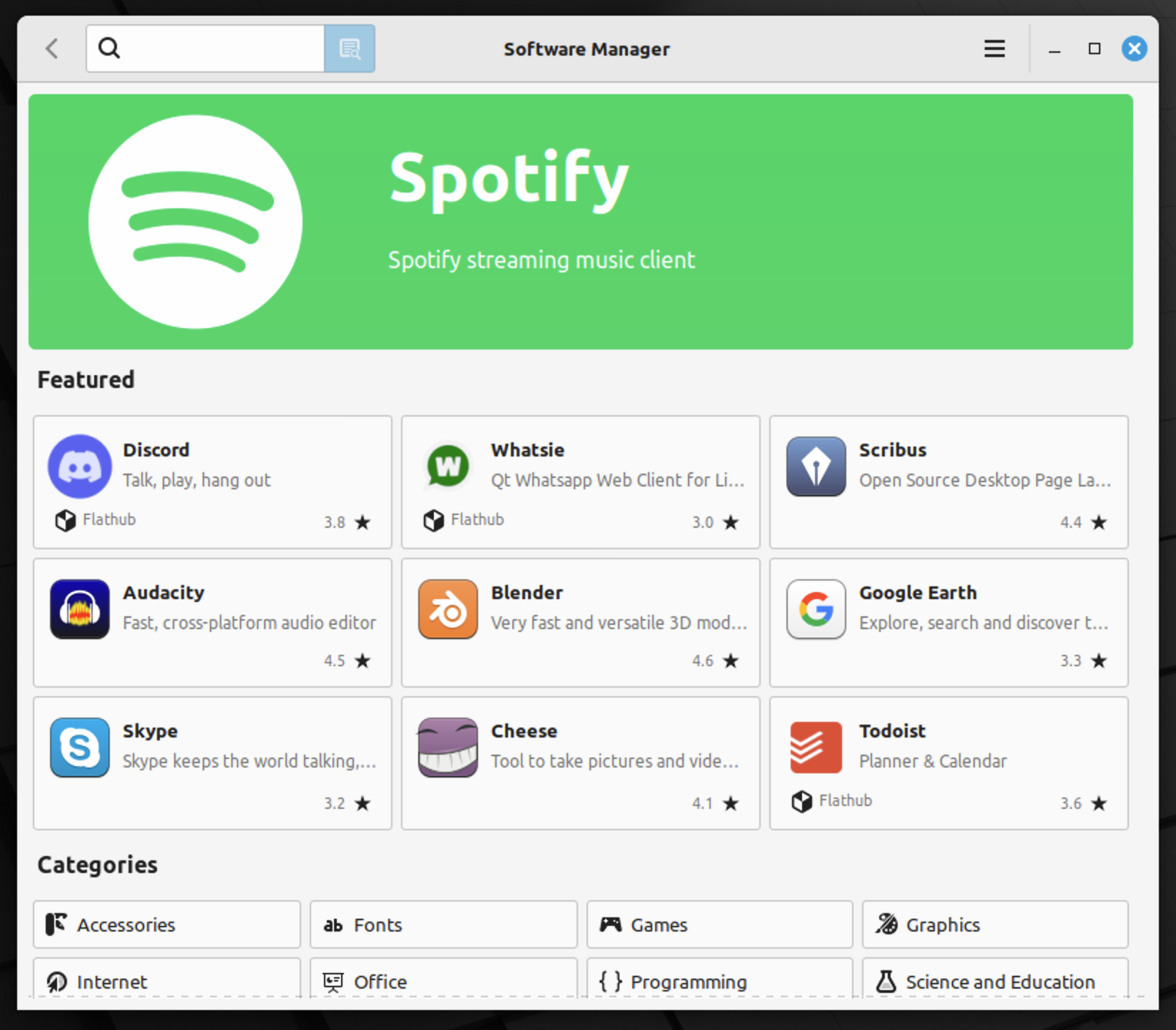Click the Todoist title text

tap(893, 731)
